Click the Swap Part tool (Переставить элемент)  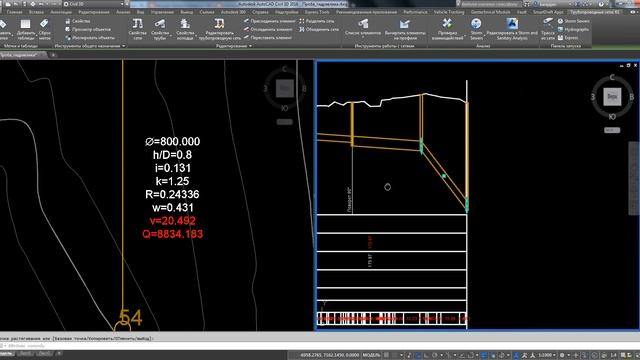(268, 38)
